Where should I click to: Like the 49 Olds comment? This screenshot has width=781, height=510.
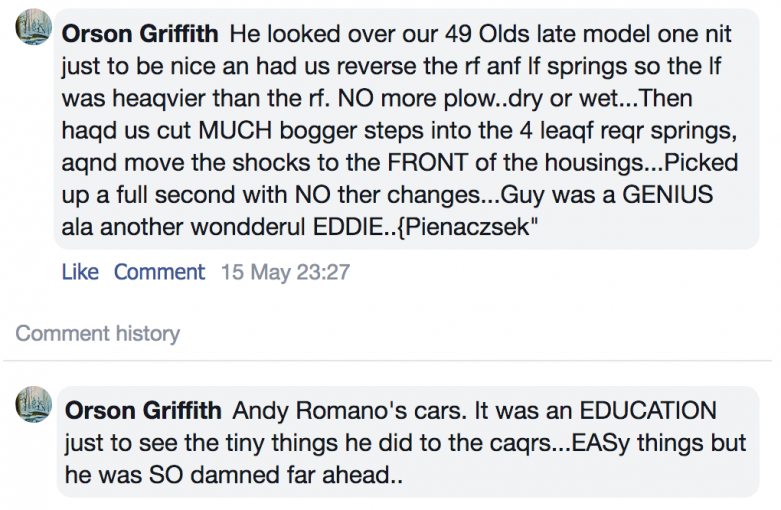[x=80, y=272]
